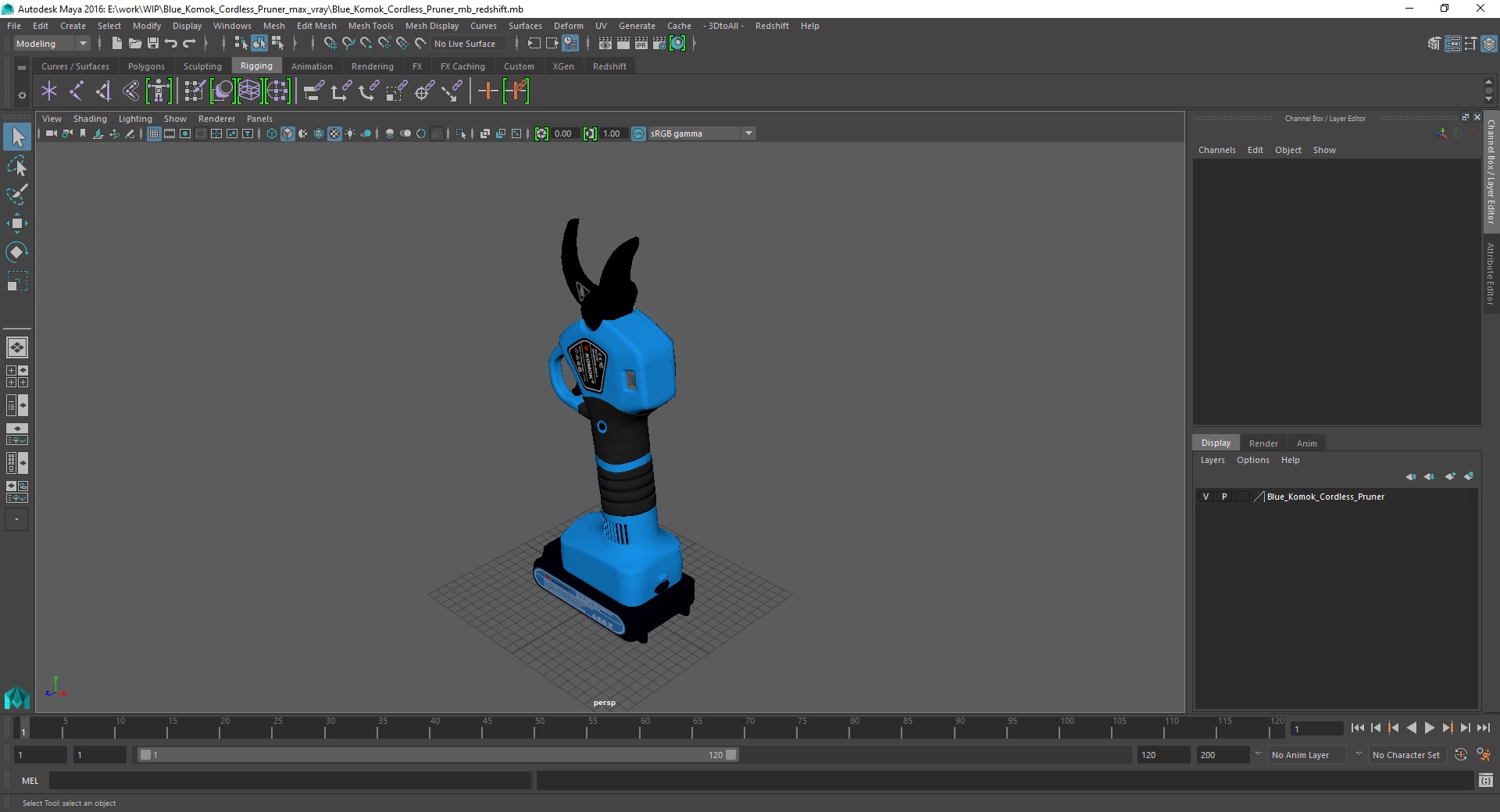This screenshot has width=1500, height=812.
Task: Open the Deform menu
Action: [x=569, y=26]
